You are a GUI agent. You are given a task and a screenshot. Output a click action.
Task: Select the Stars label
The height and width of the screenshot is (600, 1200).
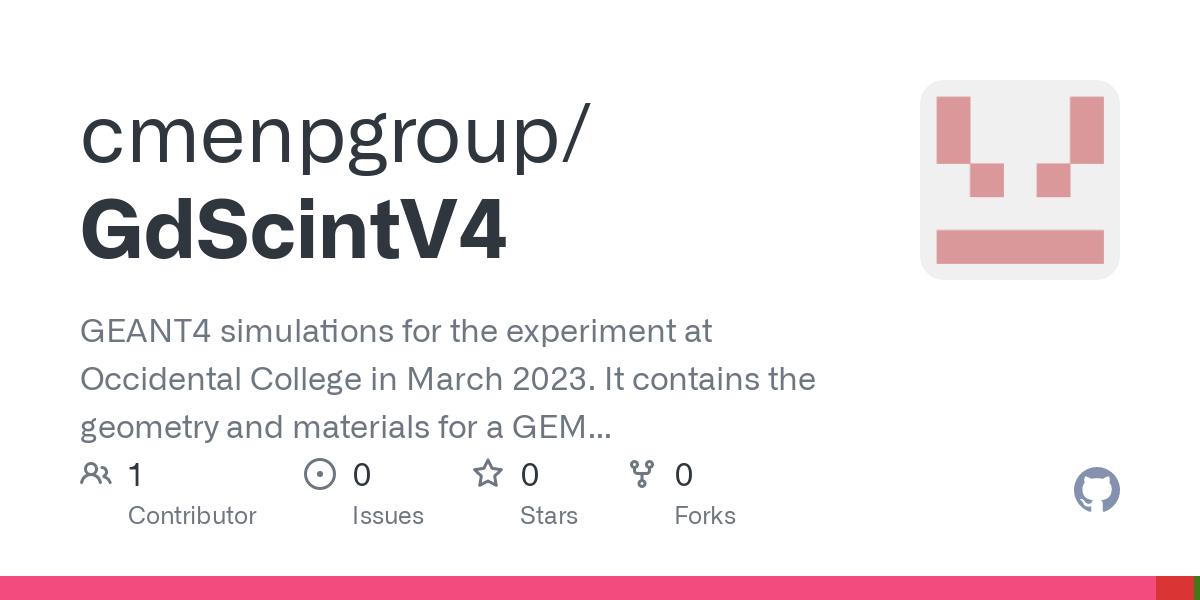[x=549, y=516]
